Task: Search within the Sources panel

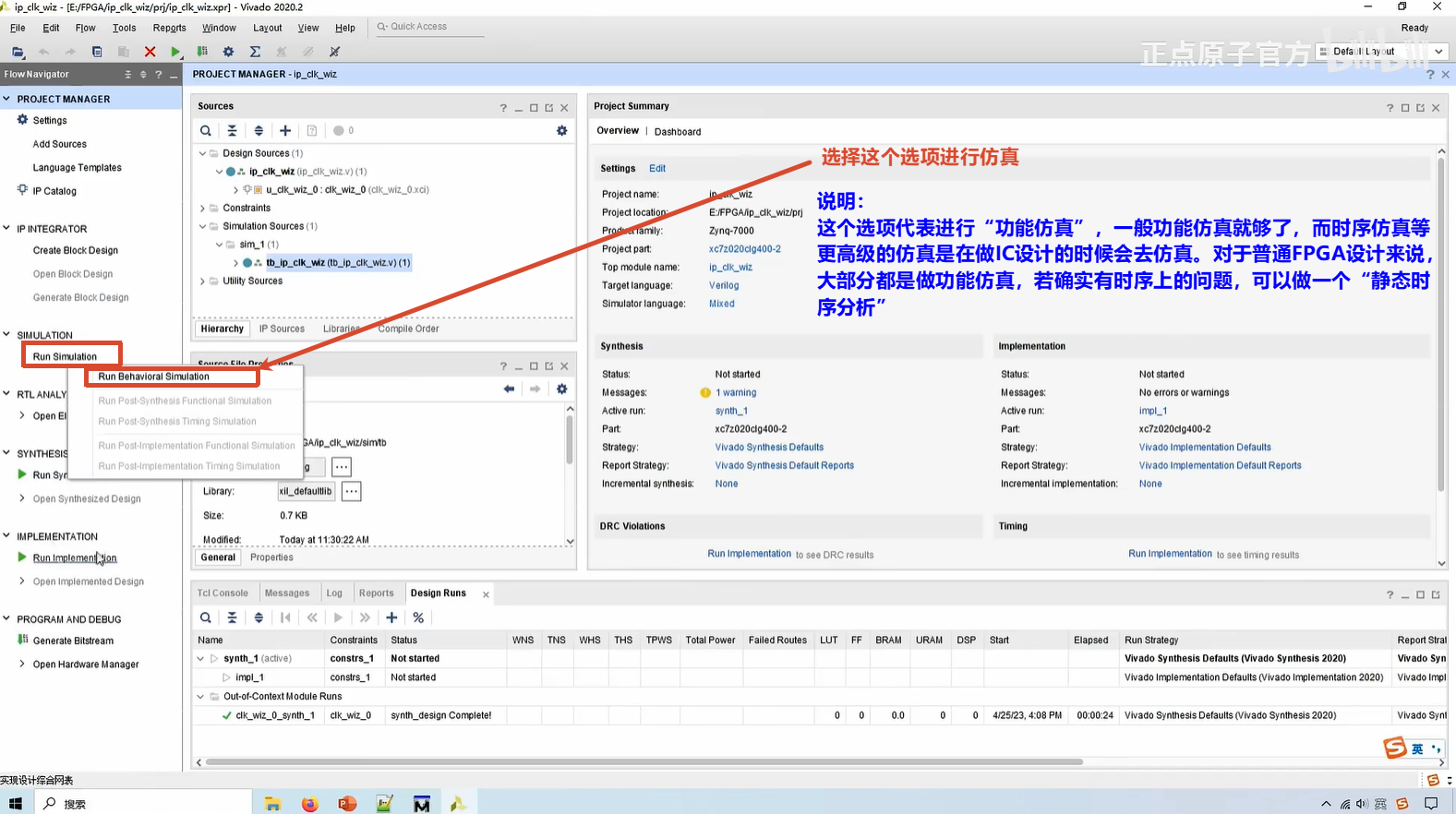Action: click(206, 131)
